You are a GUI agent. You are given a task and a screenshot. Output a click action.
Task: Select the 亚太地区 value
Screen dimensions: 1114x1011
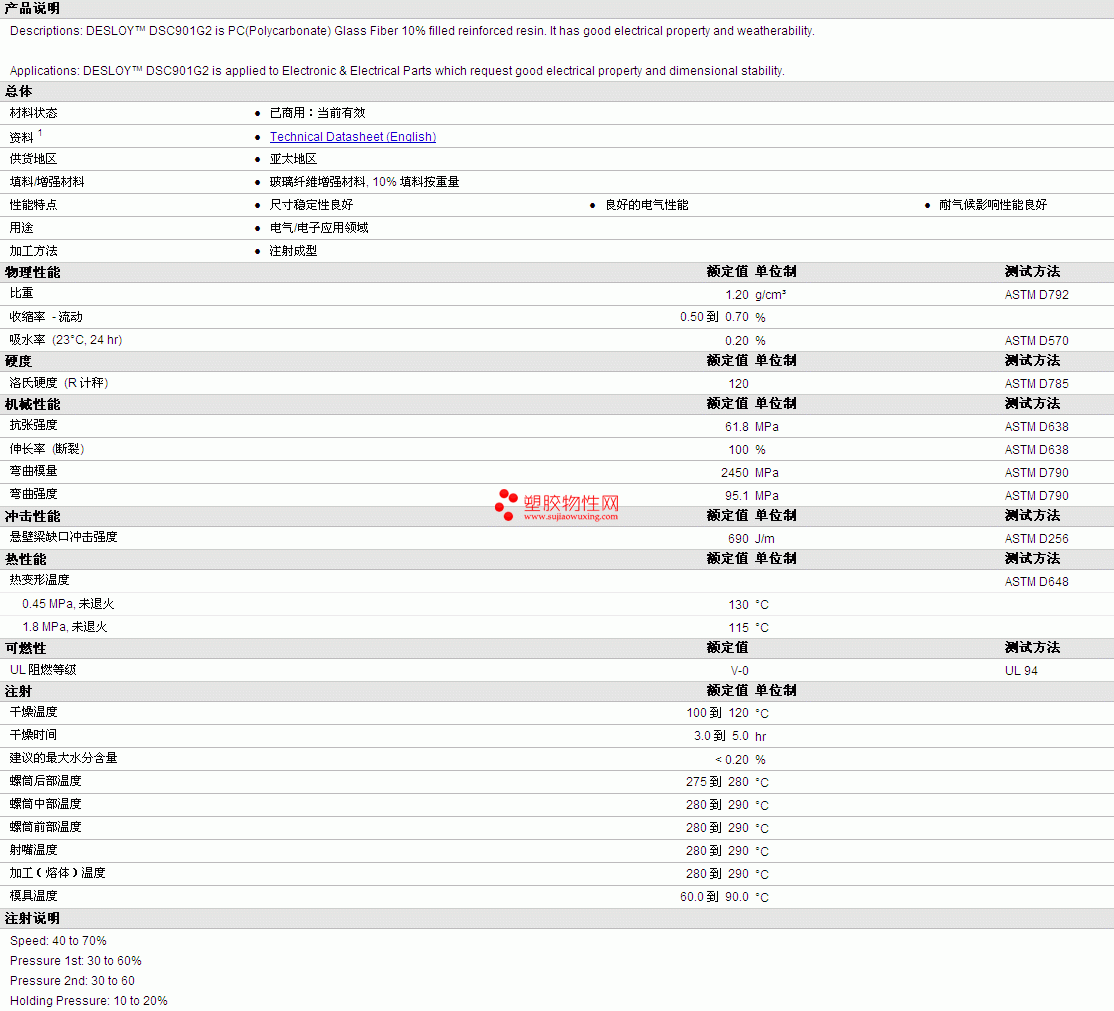pyautogui.click(x=293, y=159)
